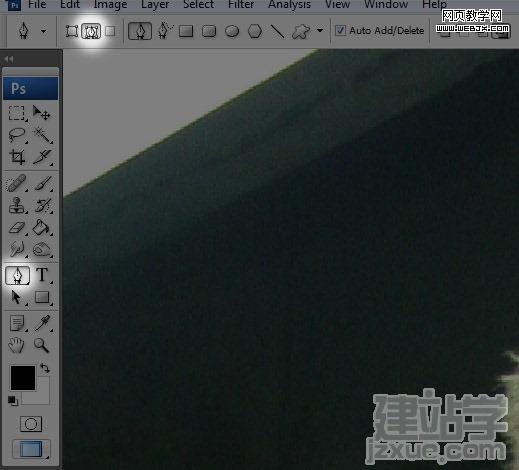Open the Filter menu
Screen dimensions: 519x470
(241, 5)
